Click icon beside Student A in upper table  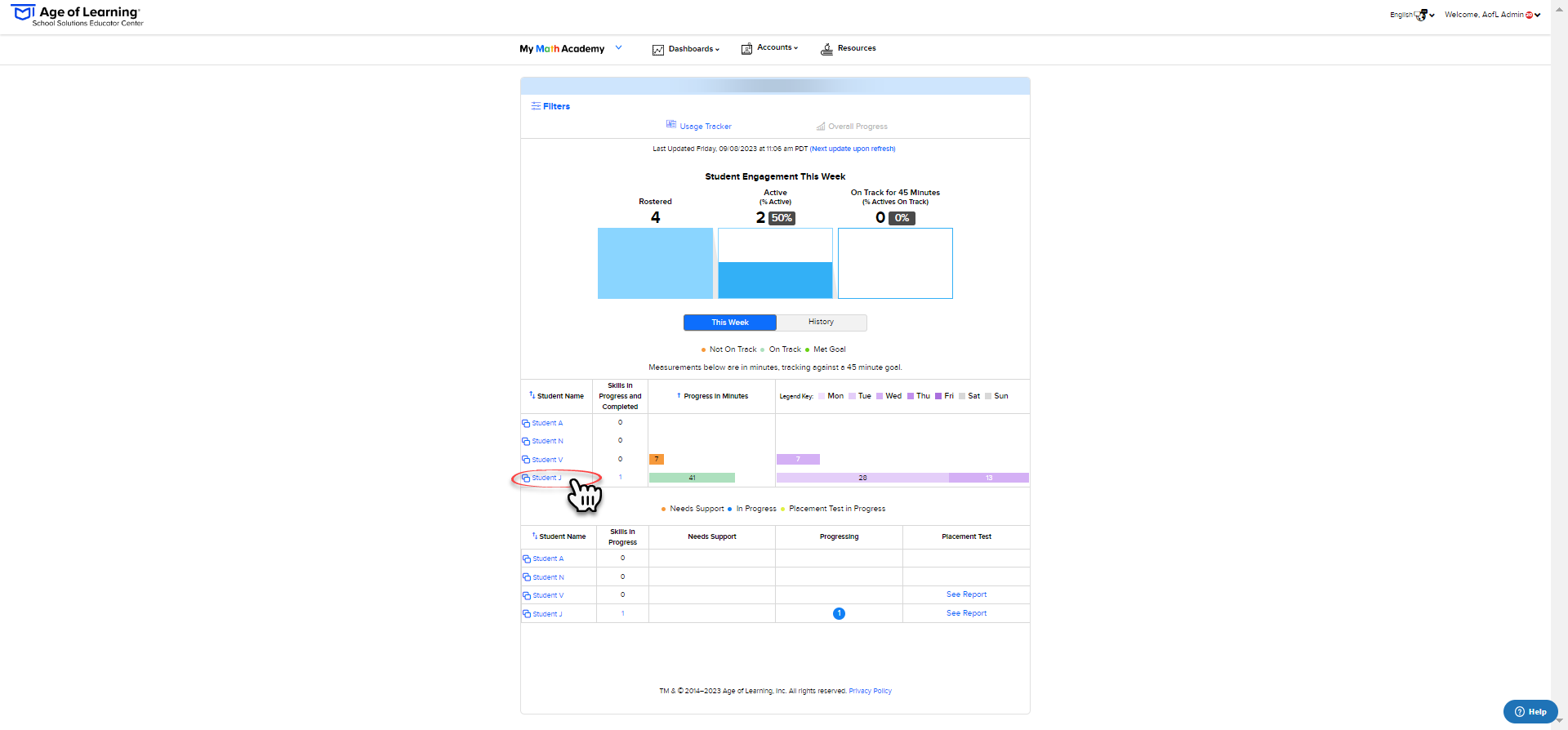pos(526,423)
